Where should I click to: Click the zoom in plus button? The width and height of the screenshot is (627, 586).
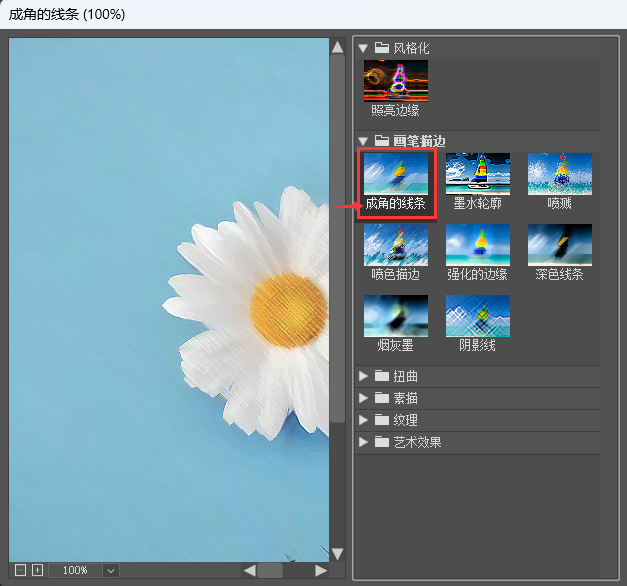(37, 570)
